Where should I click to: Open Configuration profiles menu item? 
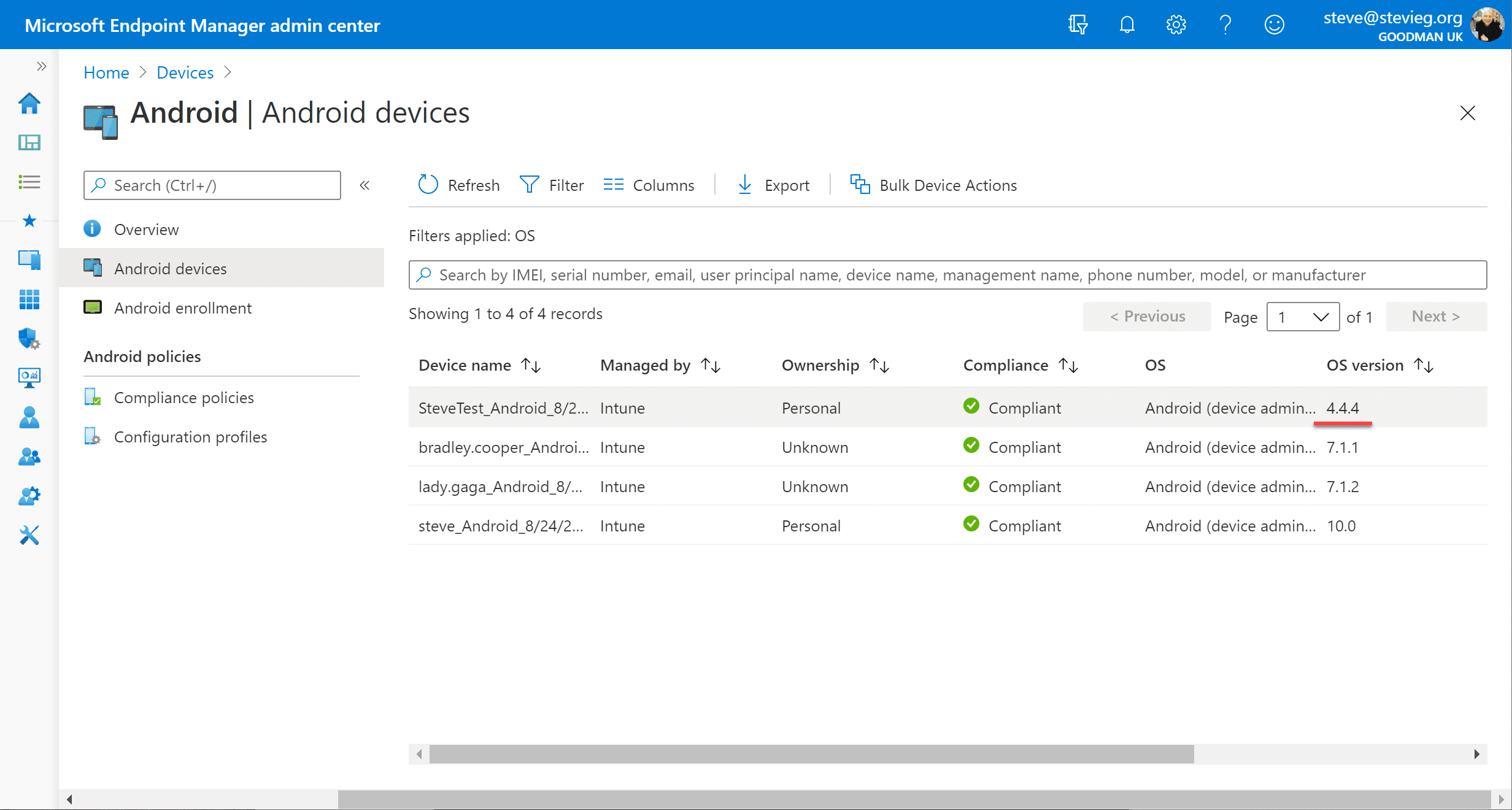(x=222, y=437)
